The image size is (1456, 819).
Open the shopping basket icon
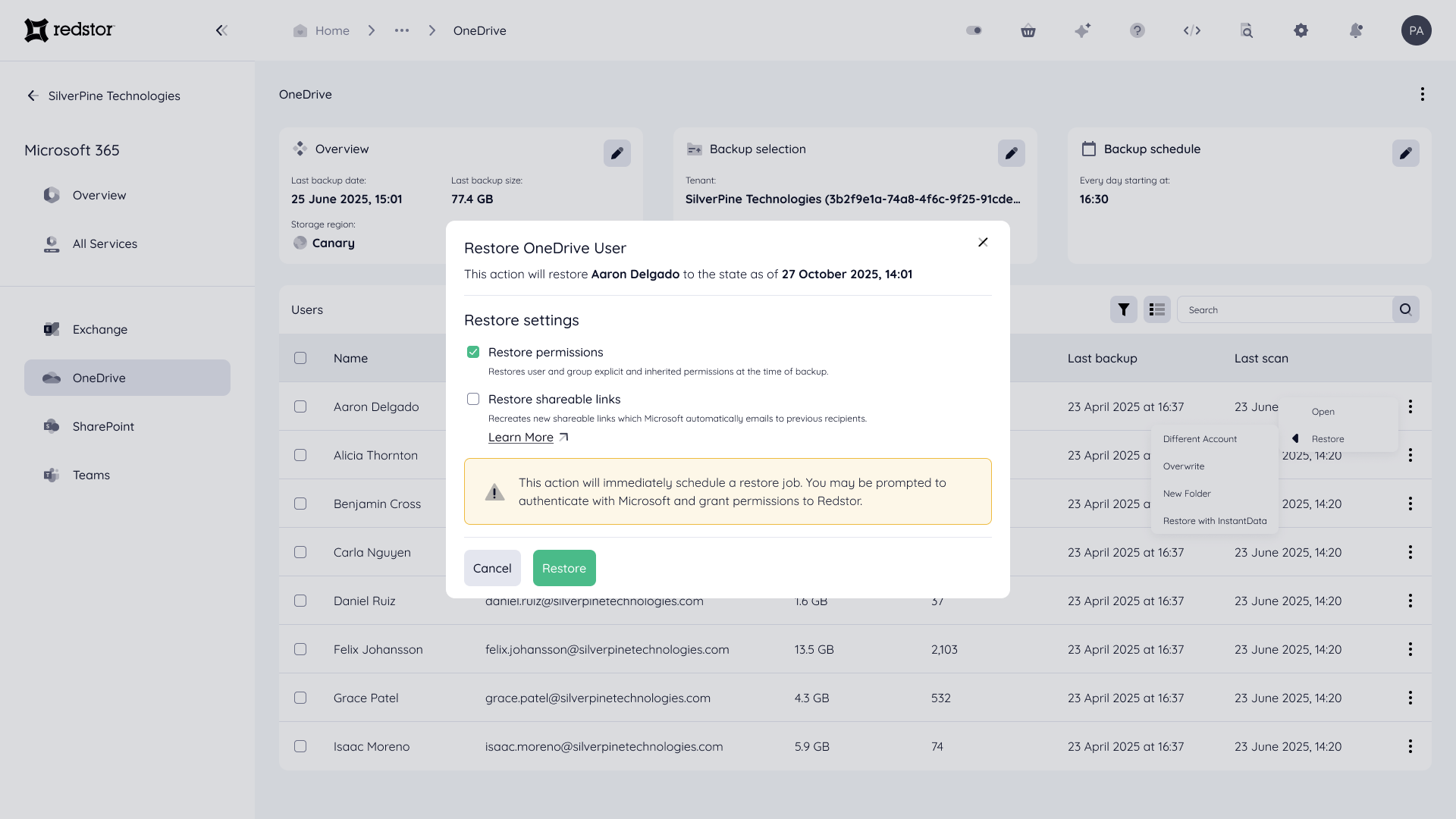tap(1028, 30)
